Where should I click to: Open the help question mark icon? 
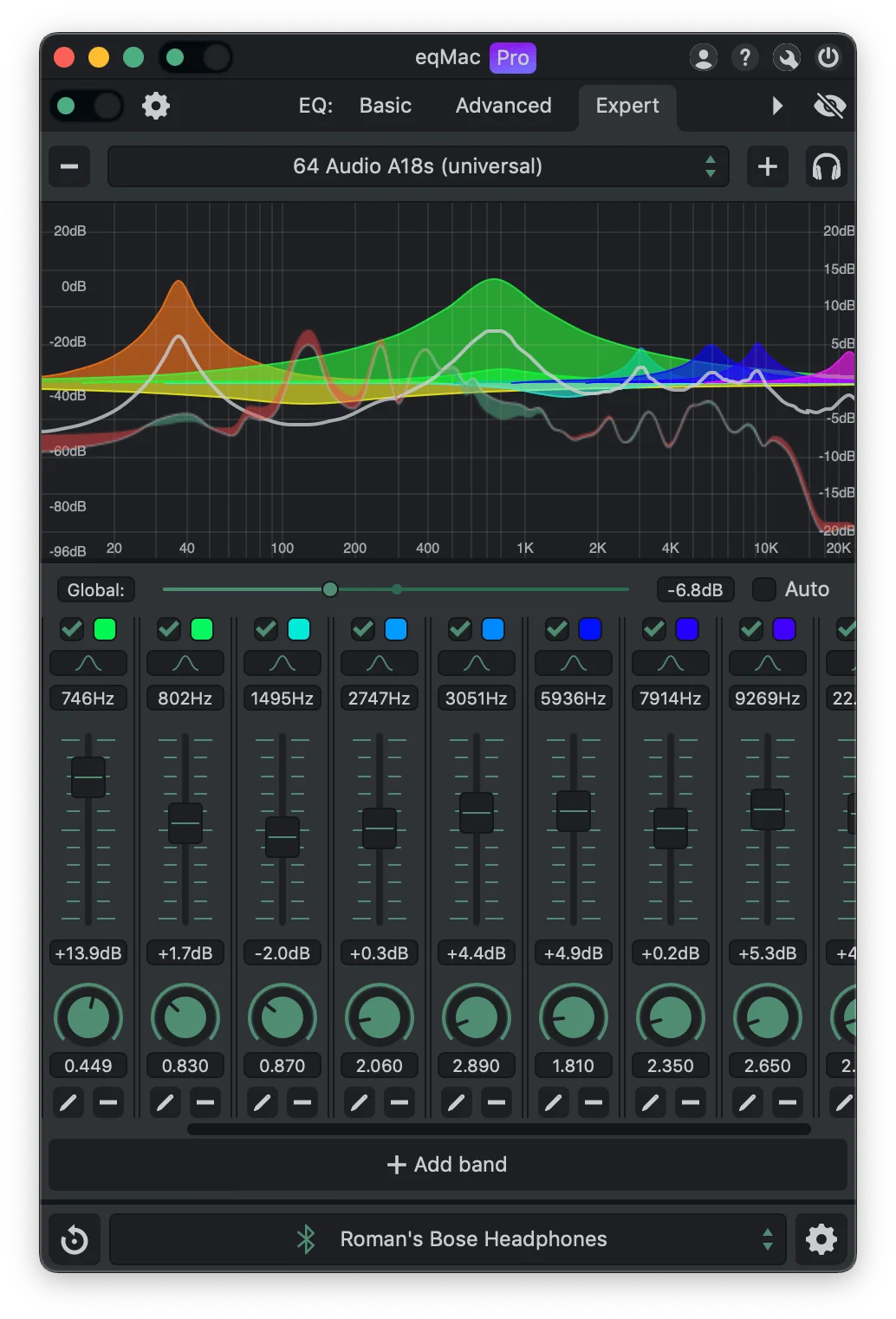point(744,58)
